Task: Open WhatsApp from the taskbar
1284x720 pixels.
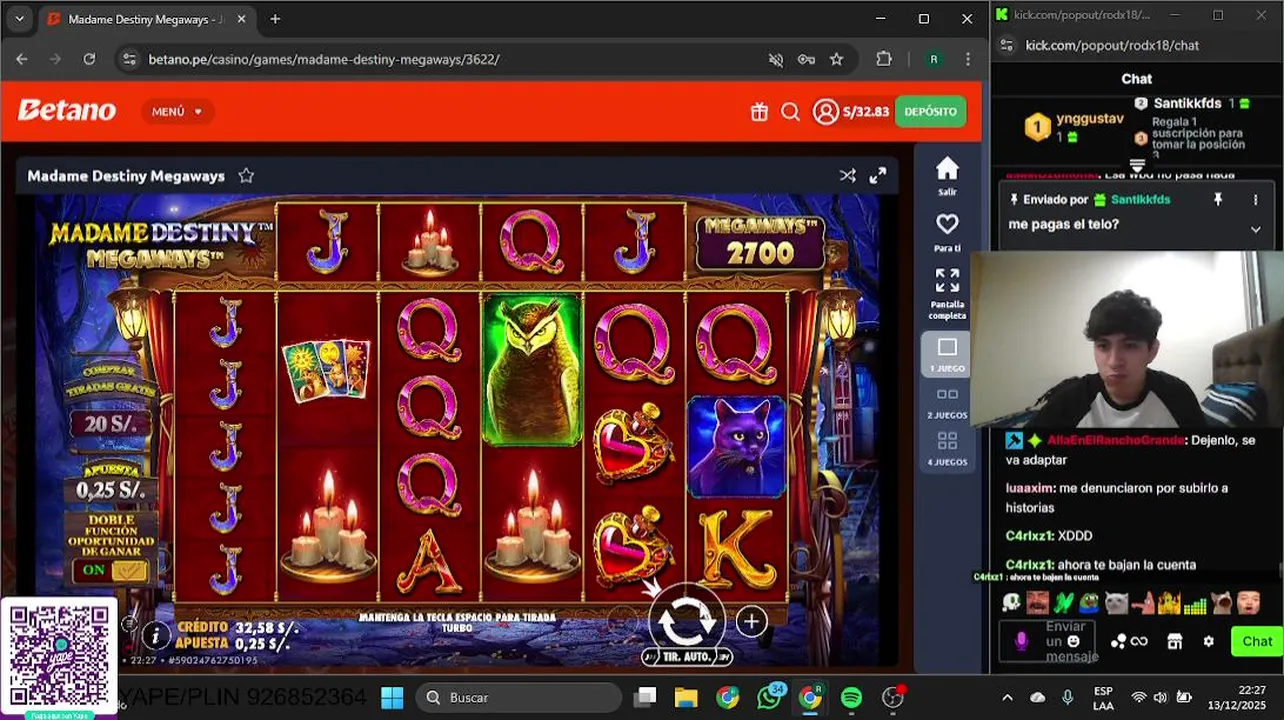Action: [769, 696]
